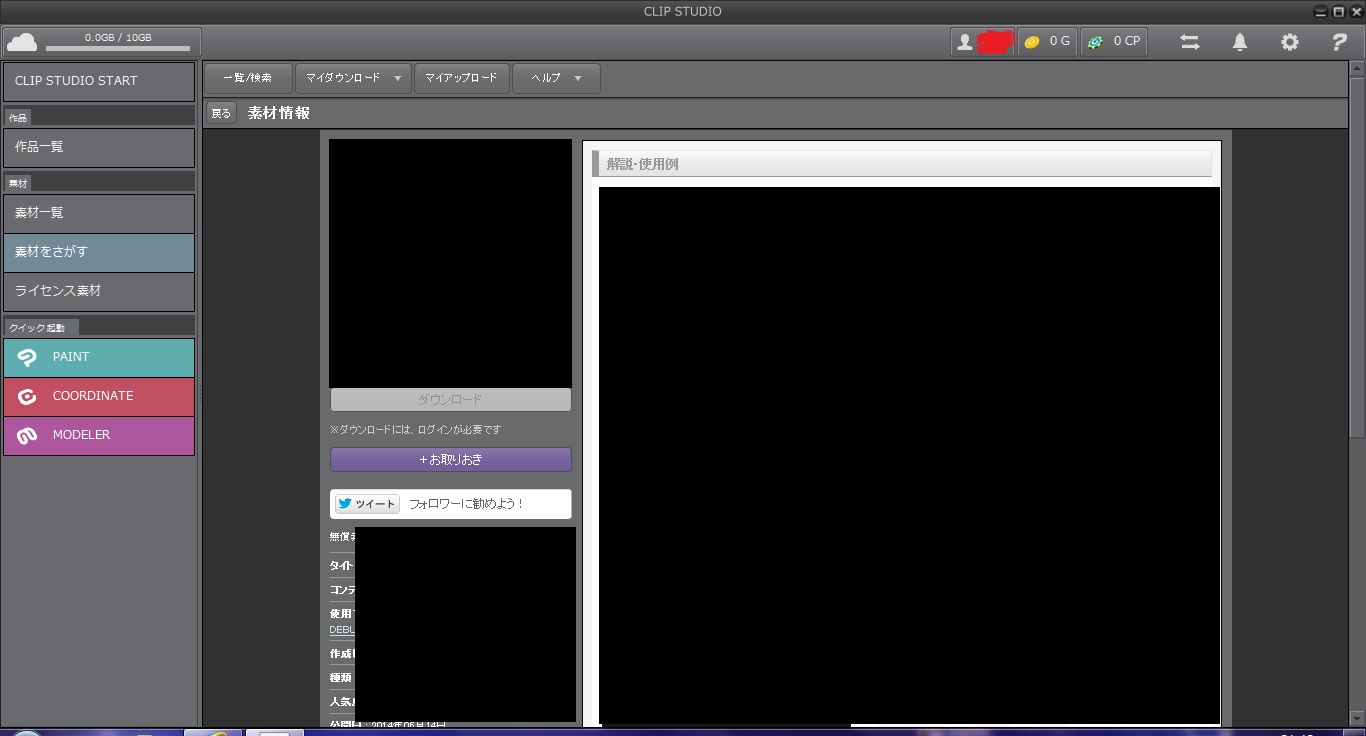Click the greyed ダウンロード button

[x=450, y=400]
